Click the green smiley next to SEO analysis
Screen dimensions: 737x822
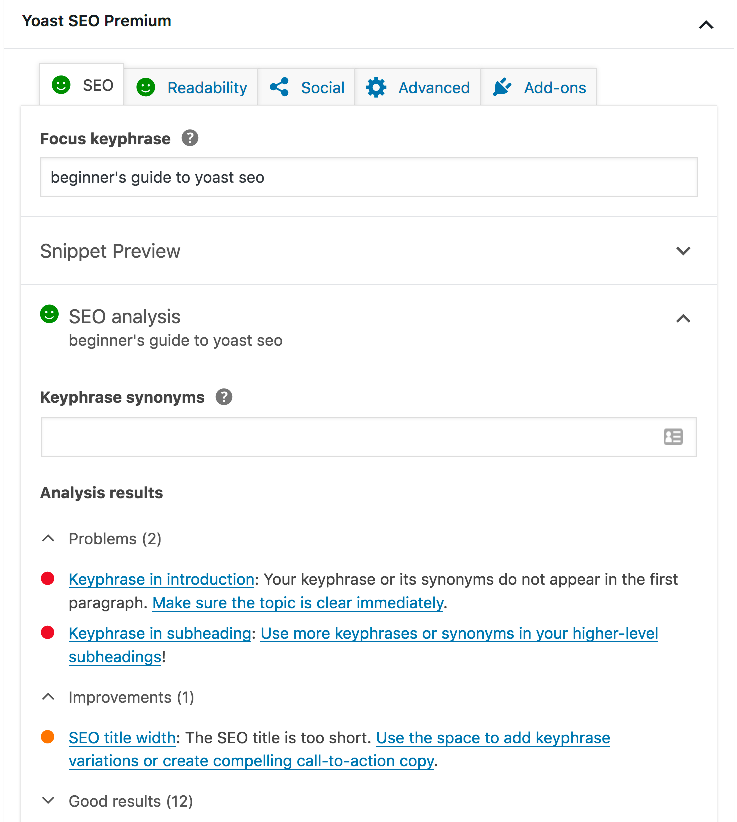pyautogui.click(x=49, y=315)
